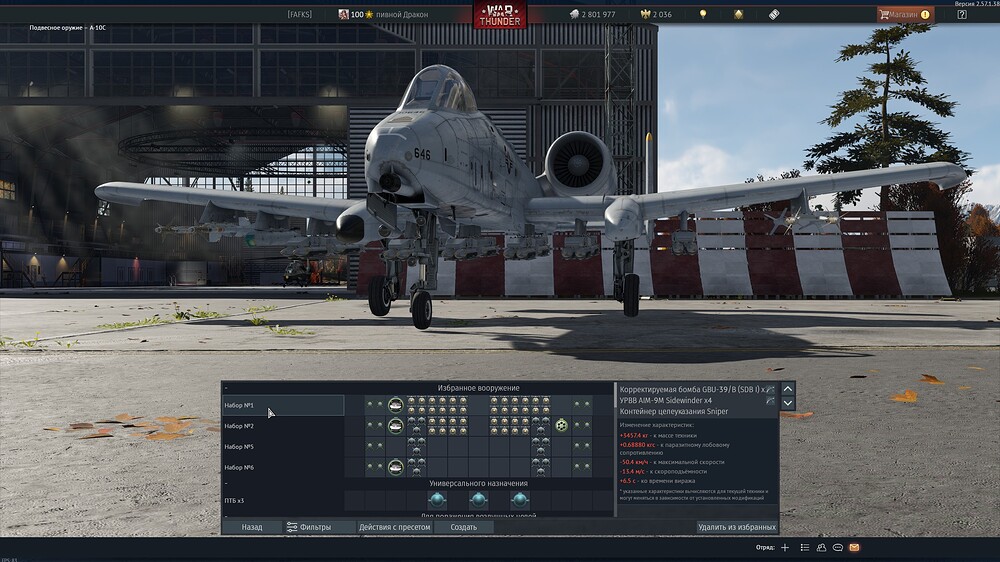The width and height of the screenshot is (1000, 562).
Task: Select preset Набор №5
Action: (283, 447)
